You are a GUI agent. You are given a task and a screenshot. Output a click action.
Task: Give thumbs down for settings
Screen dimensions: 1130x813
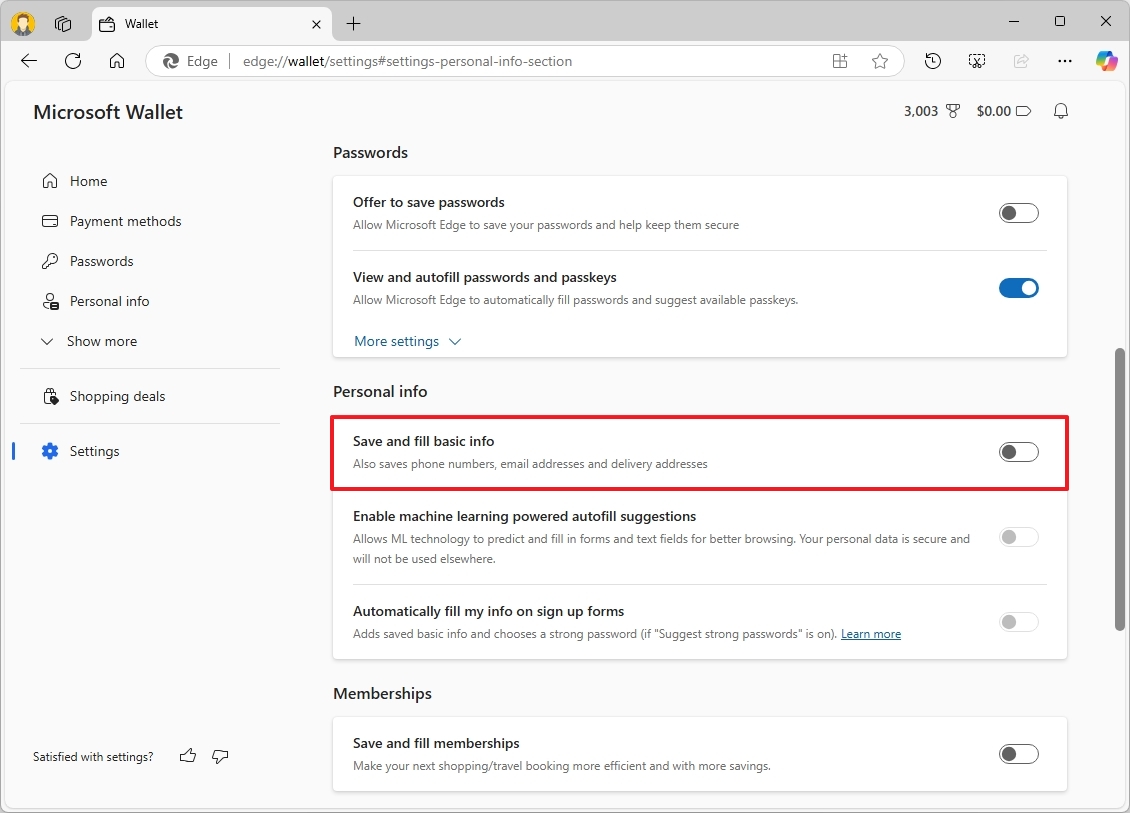coord(221,756)
